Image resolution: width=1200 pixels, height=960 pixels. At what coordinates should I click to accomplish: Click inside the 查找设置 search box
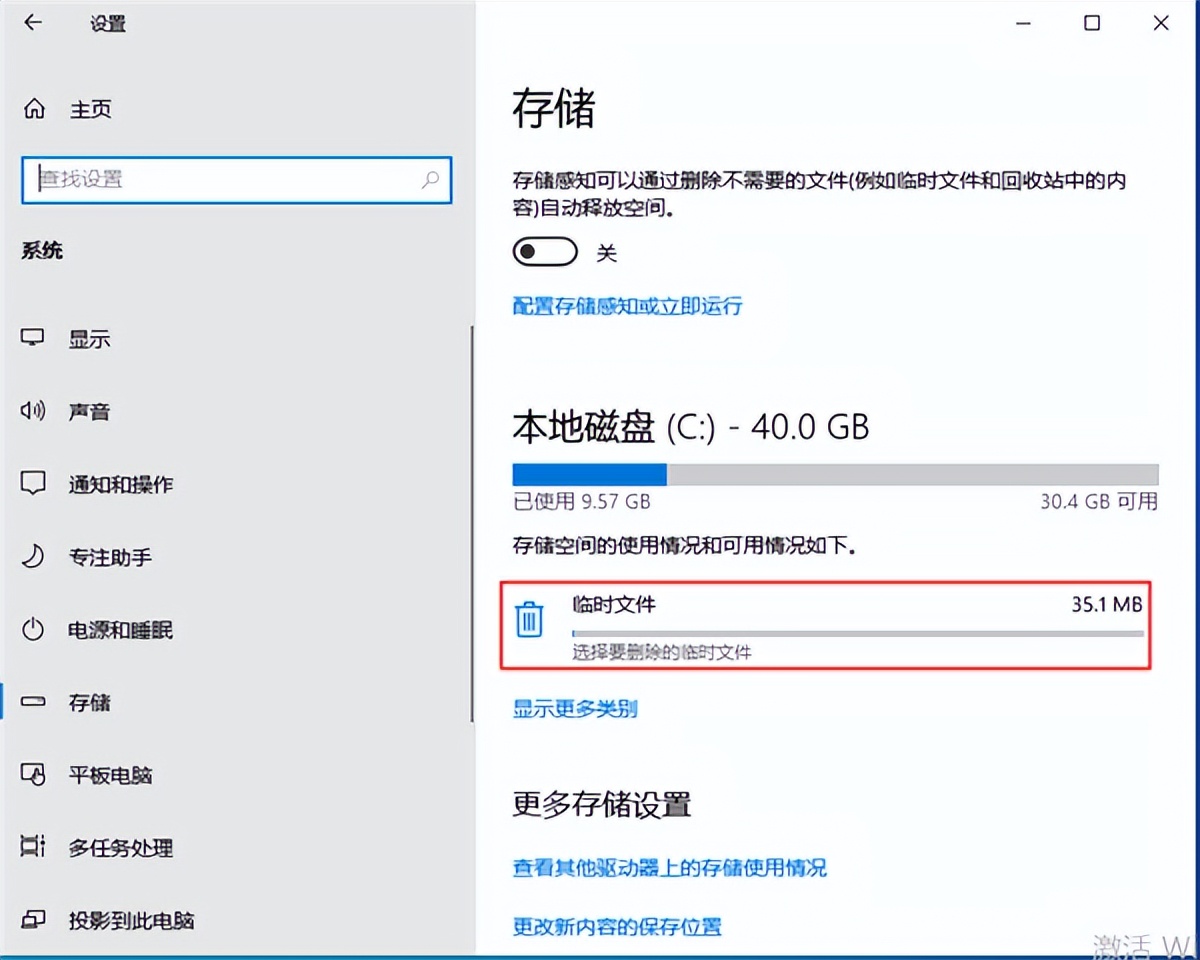[237, 181]
